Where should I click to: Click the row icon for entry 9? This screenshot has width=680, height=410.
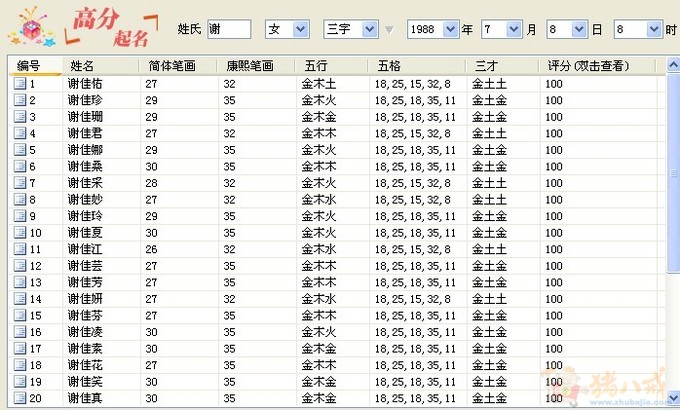[x=20, y=216]
